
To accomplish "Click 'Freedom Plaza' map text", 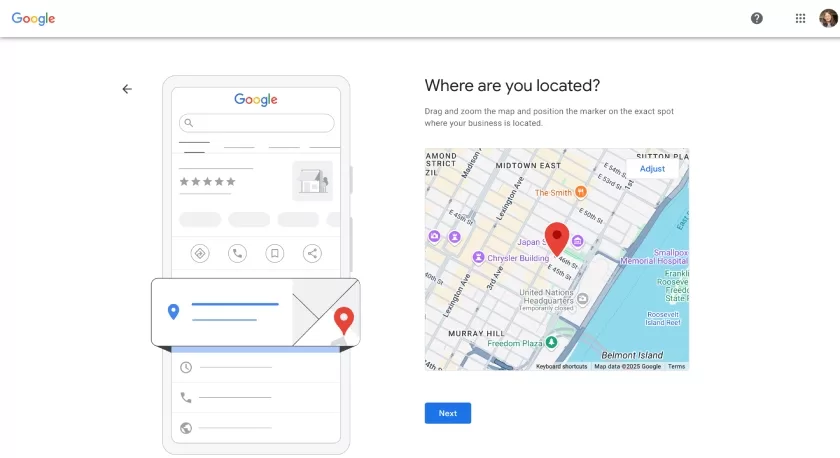I will point(515,343).
